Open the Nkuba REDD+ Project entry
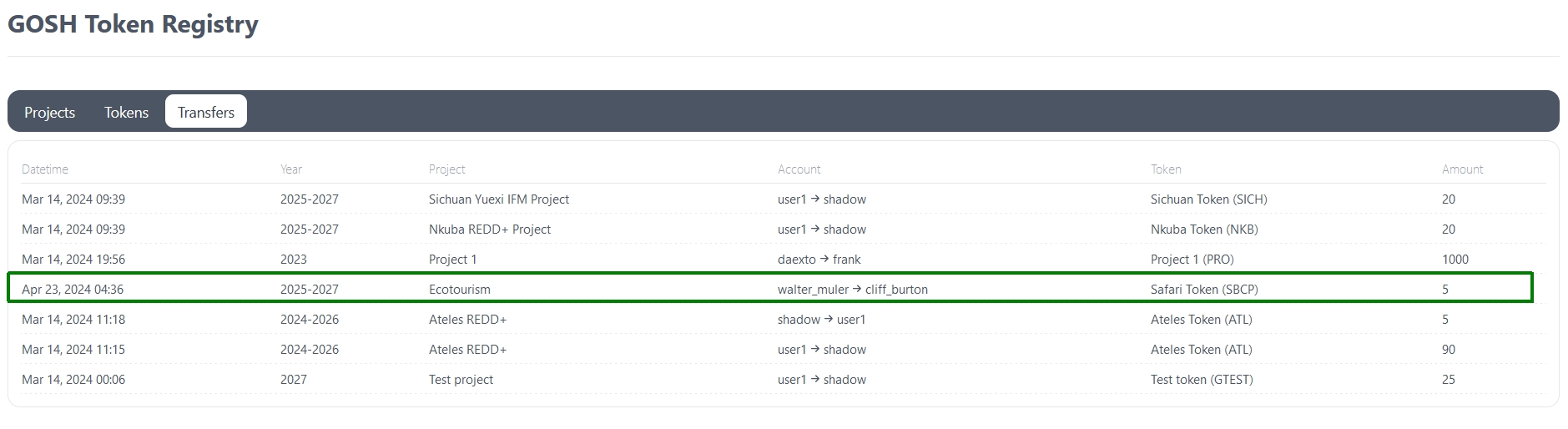Viewport: 1568px width, 429px height. 489,230
